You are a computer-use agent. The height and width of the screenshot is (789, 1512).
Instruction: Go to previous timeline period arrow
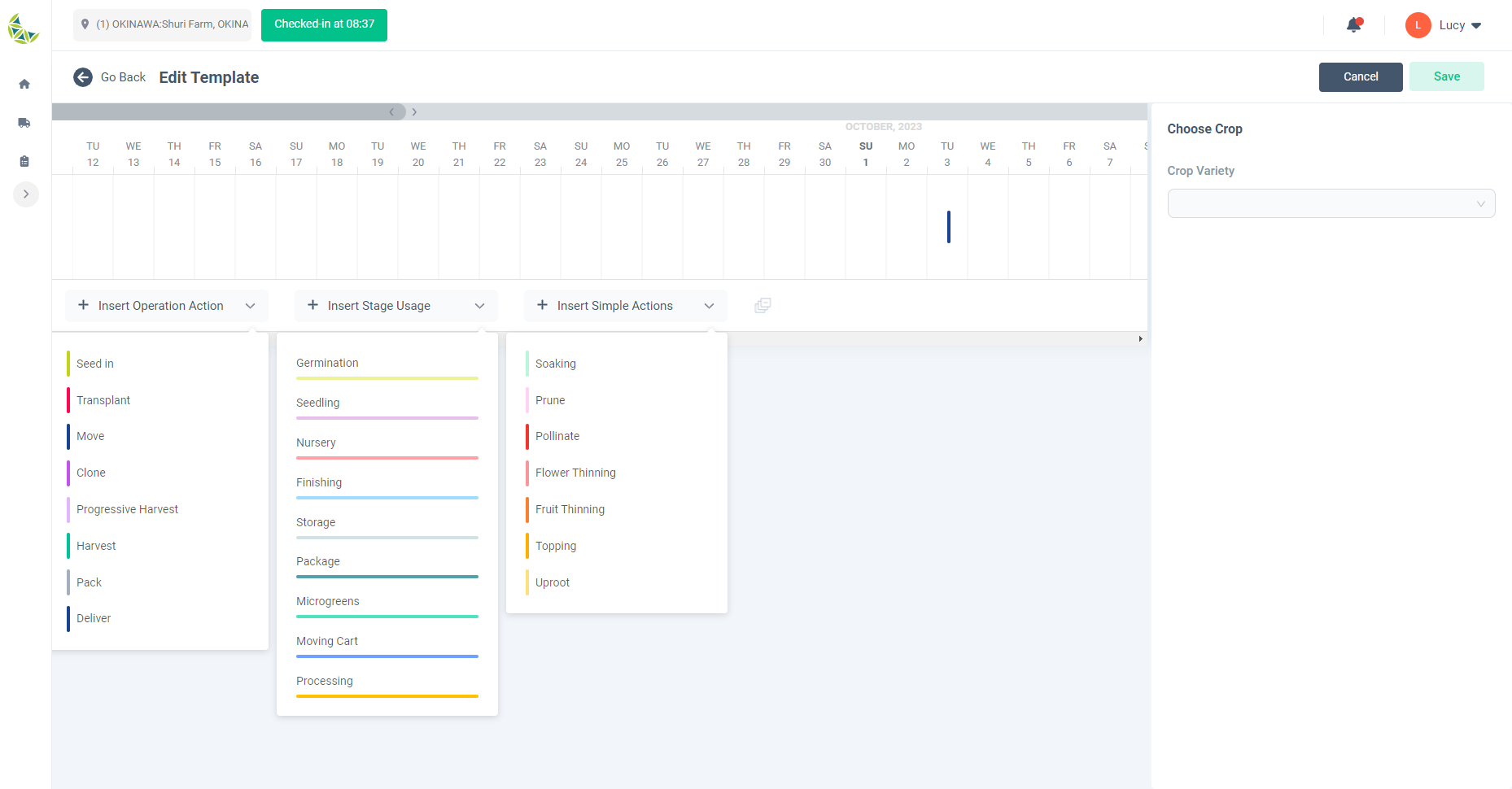click(391, 112)
